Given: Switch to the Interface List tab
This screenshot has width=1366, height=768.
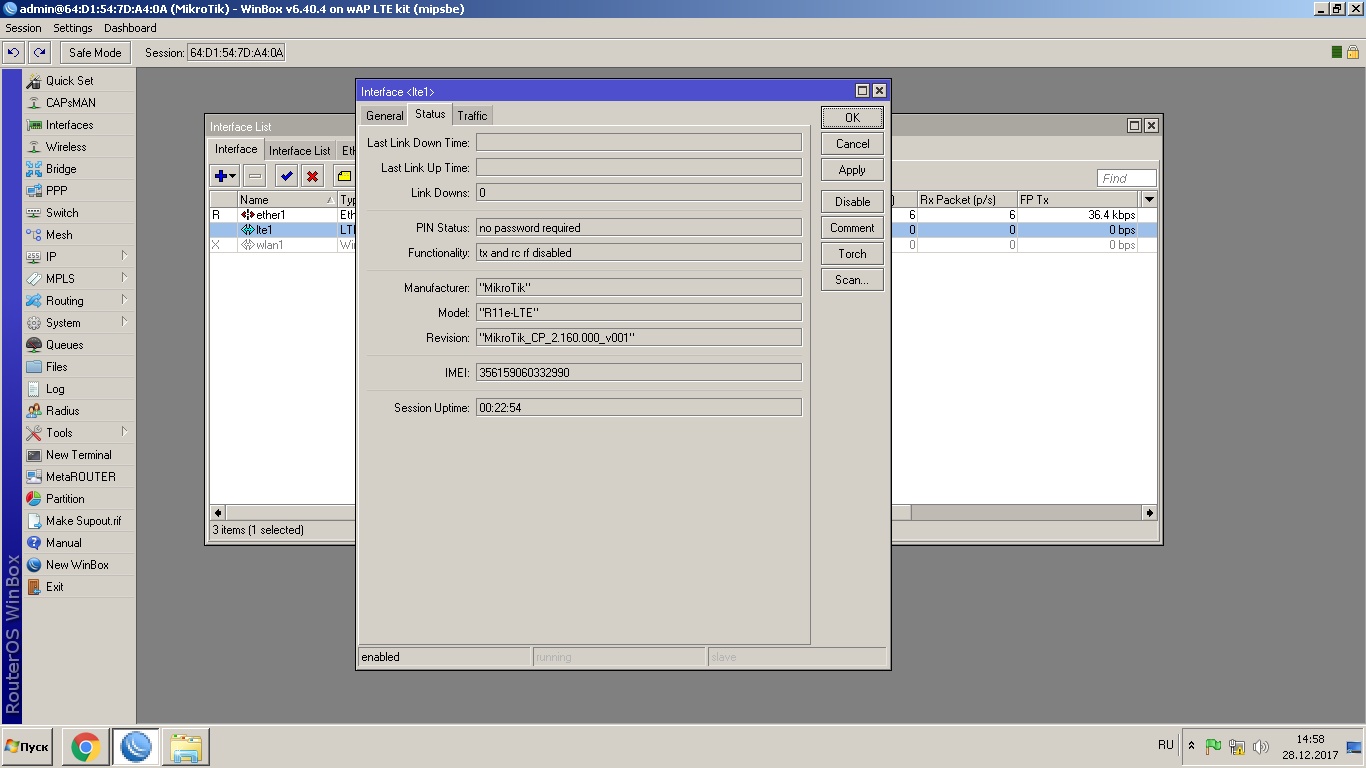Looking at the screenshot, I should pyautogui.click(x=299, y=151).
